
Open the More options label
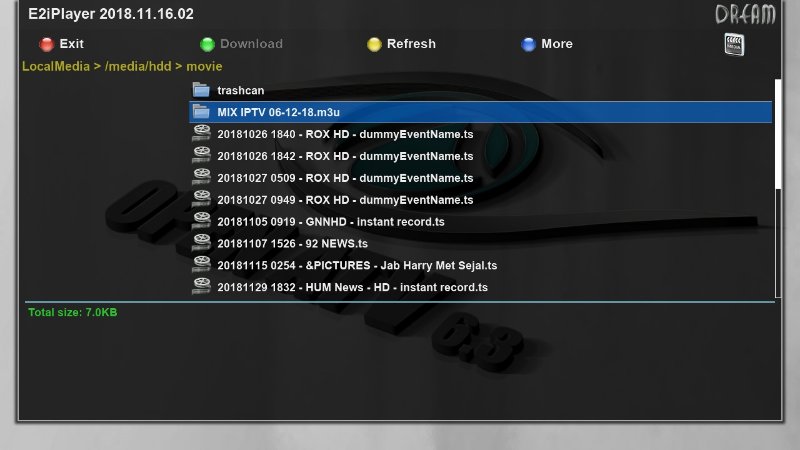tap(557, 44)
